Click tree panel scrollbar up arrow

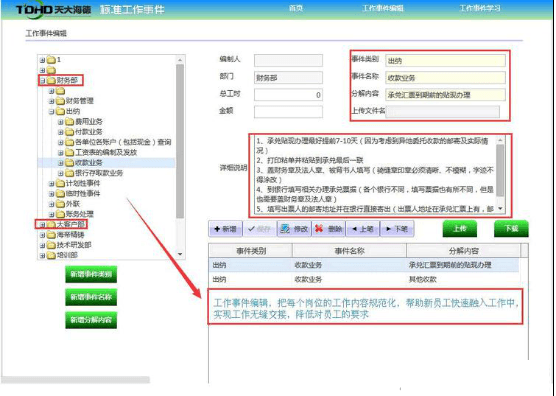[180, 60]
